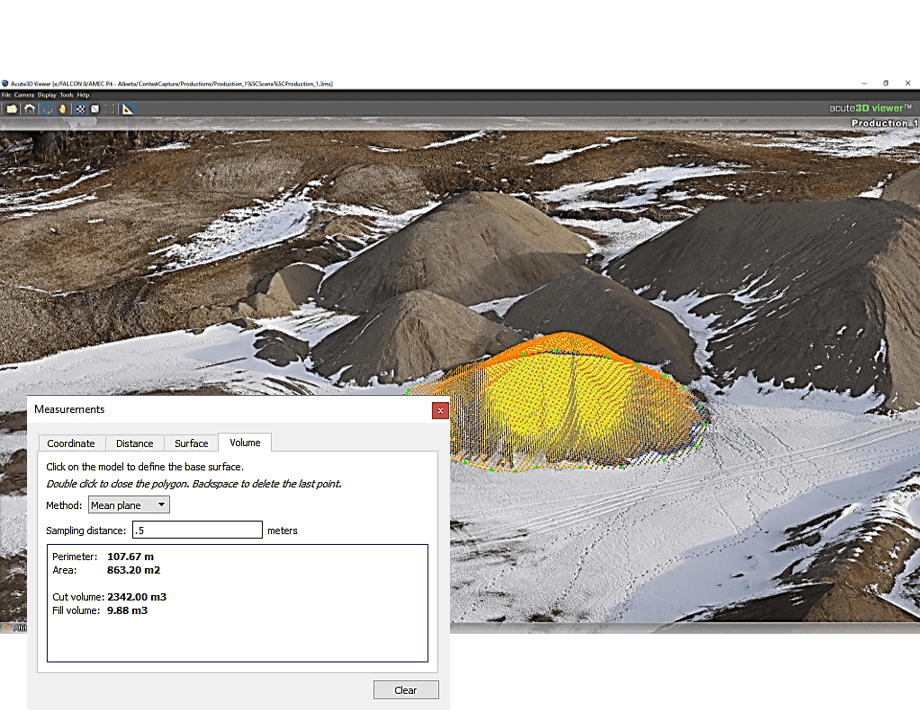Switch to the Coordinate tab
The width and height of the screenshot is (920, 712).
coord(71,443)
